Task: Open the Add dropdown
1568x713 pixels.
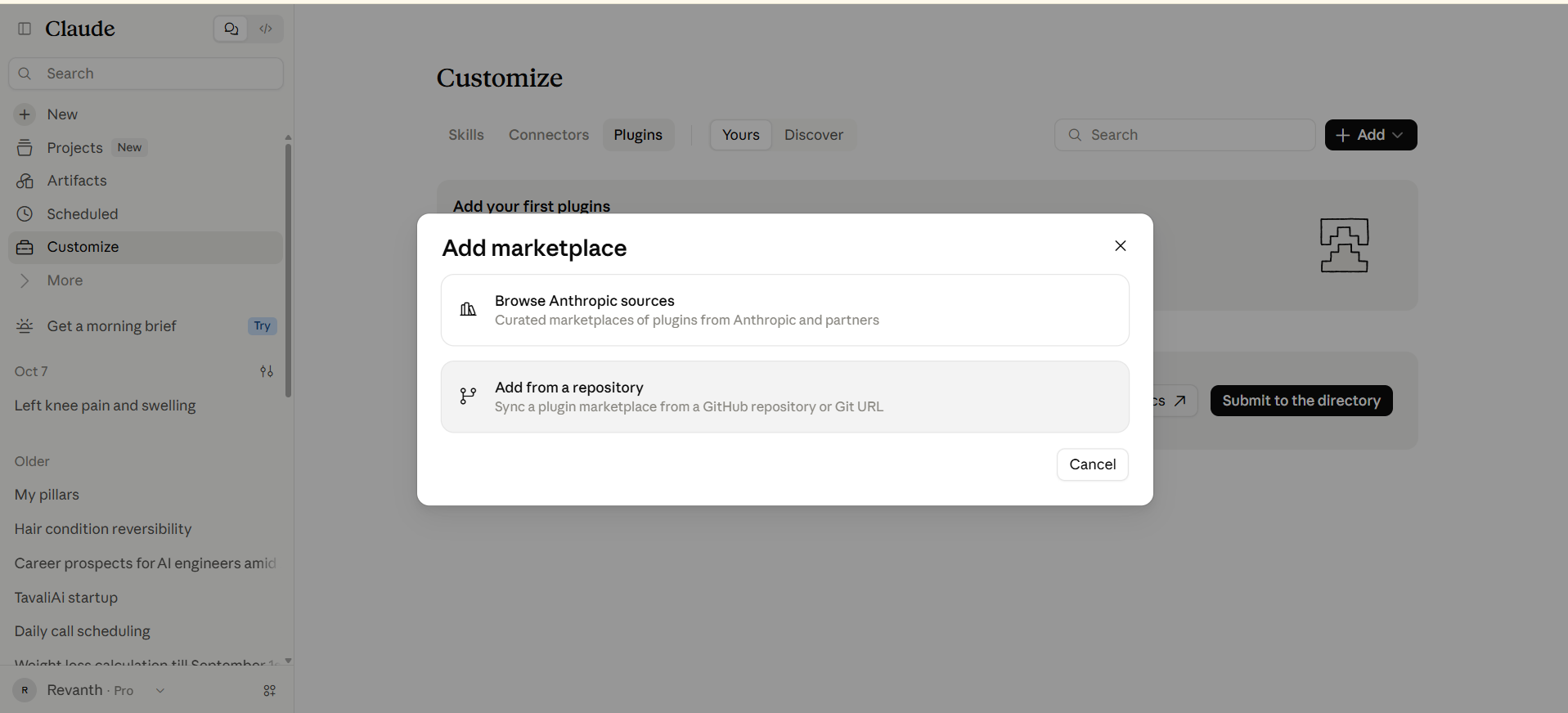Action: click(1371, 135)
